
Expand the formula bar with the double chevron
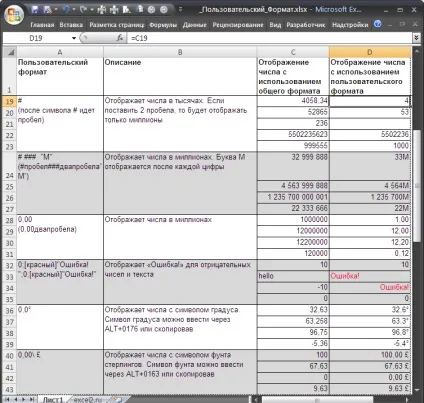pyautogui.click(x=416, y=38)
